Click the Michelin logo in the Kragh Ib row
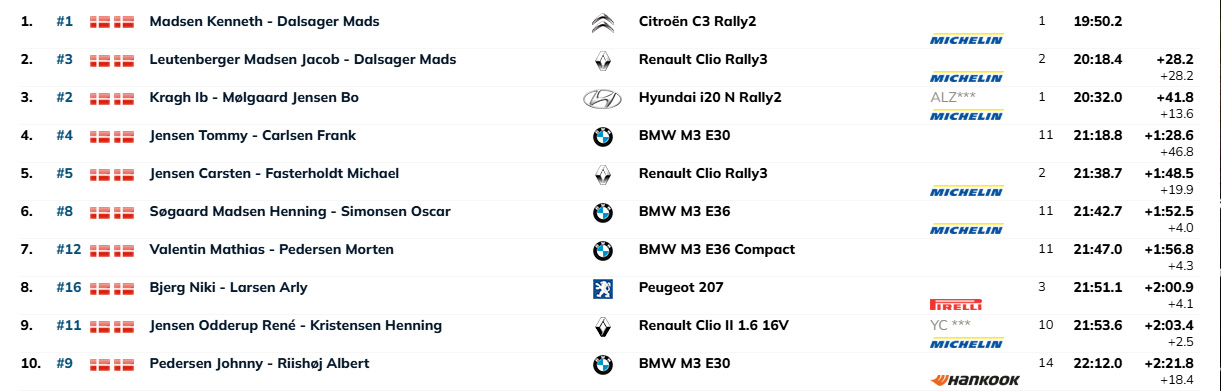Viewport: 1221px width, 391px height. [966, 115]
